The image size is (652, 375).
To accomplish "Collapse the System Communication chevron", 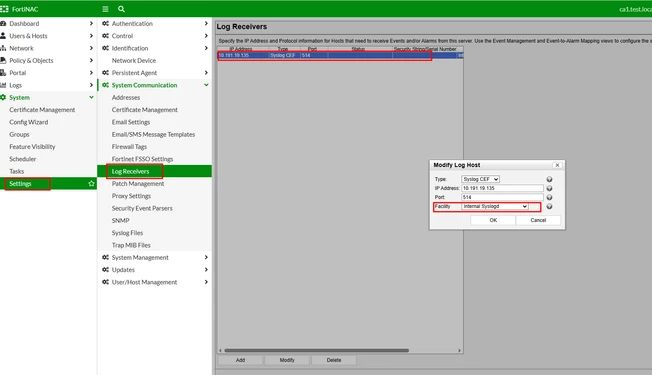I will (x=206, y=85).
